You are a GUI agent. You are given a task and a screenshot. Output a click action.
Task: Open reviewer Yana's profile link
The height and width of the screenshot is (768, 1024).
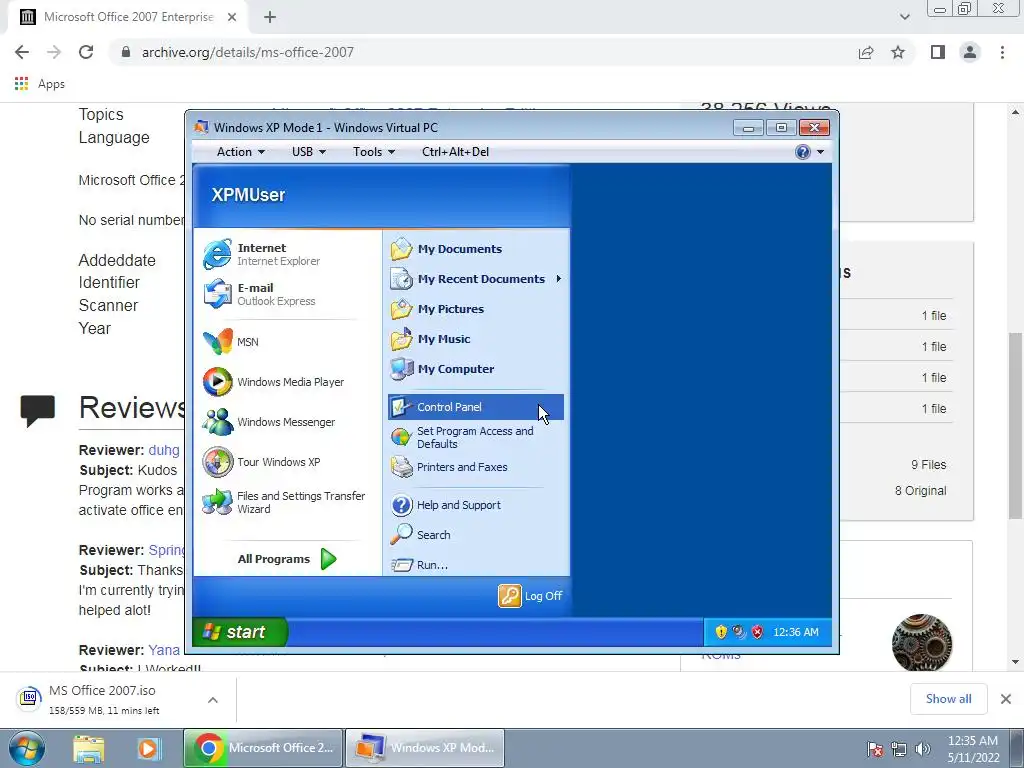coord(164,650)
